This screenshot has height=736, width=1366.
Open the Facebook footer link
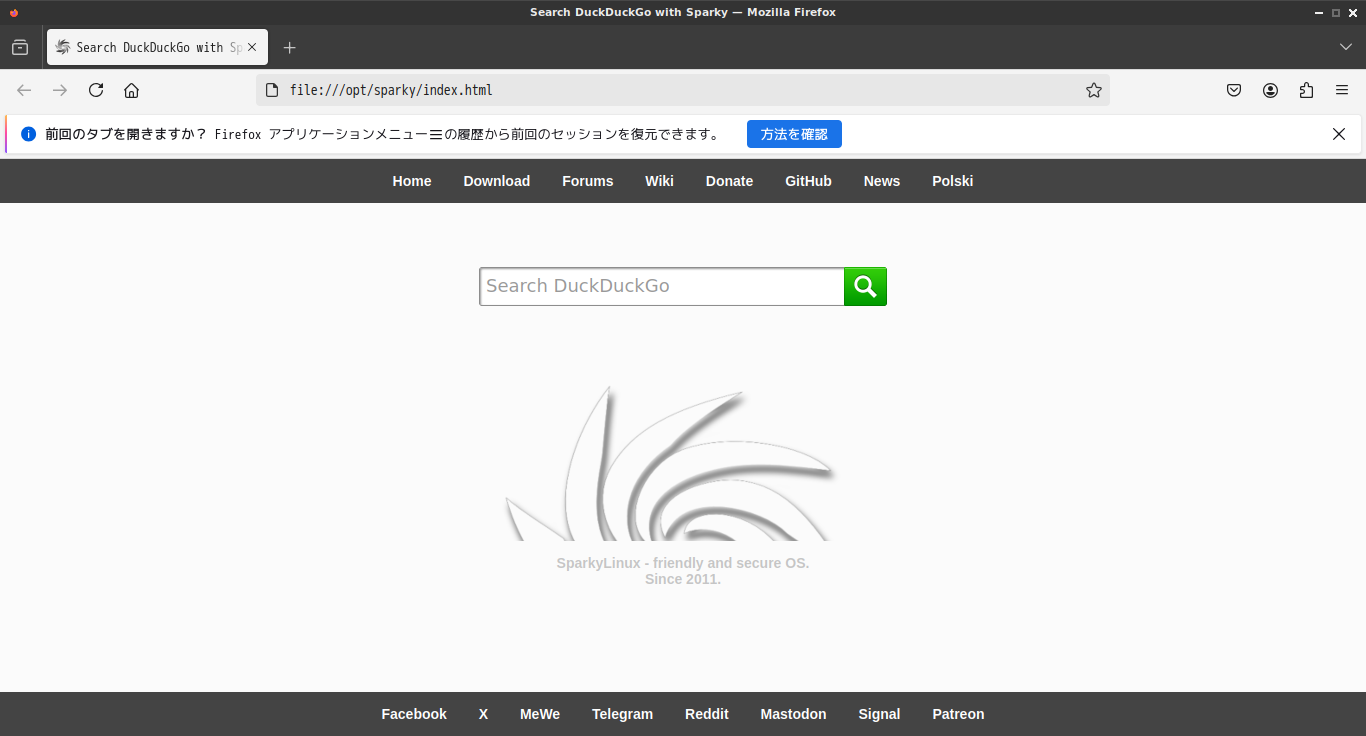(x=414, y=714)
